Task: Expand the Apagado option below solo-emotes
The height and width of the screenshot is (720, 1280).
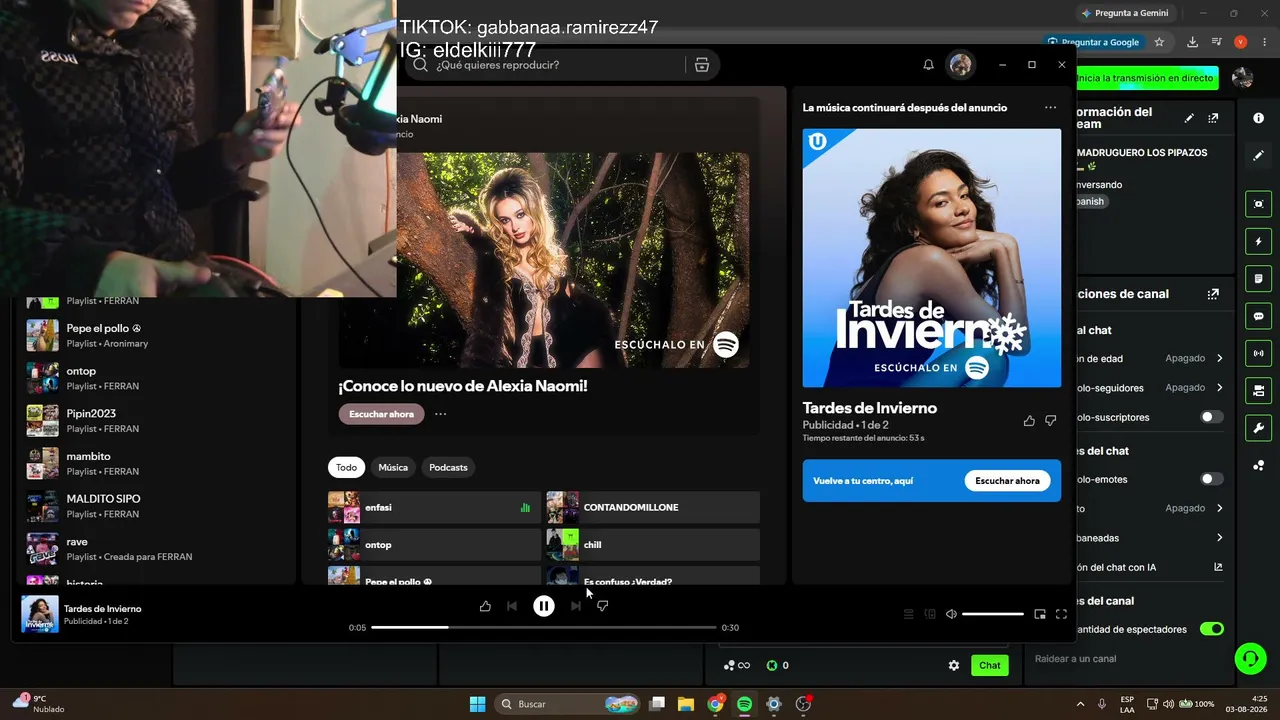Action: [x=1194, y=508]
